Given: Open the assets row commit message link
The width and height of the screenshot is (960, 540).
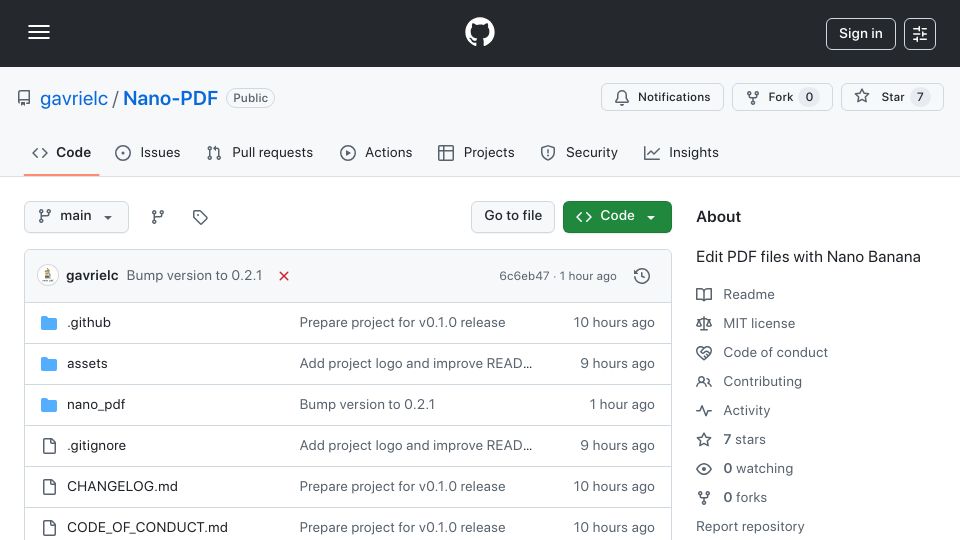Looking at the screenshot, I should pyautogui.click(x=416, y=364).
